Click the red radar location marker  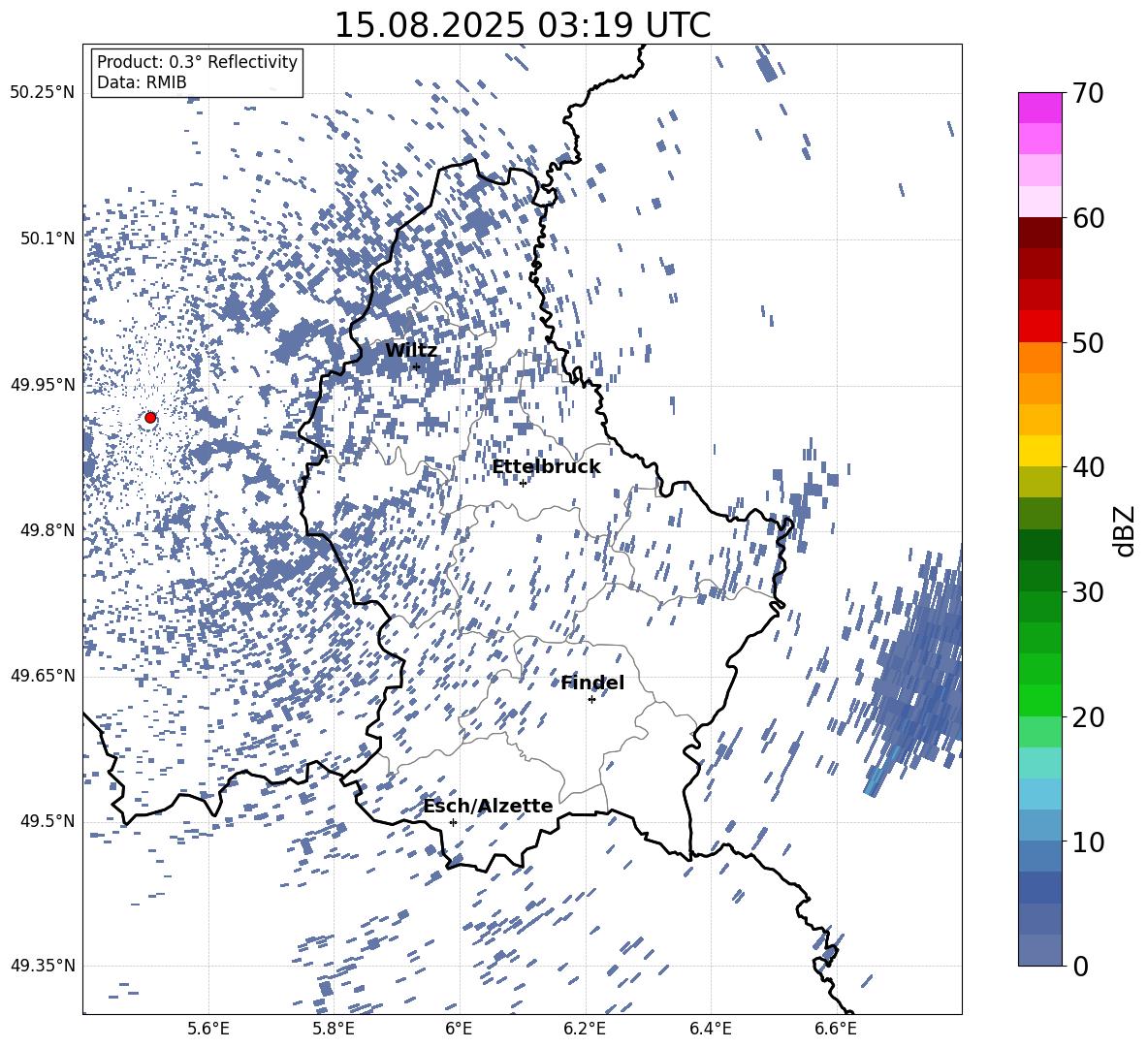[150, 418]
